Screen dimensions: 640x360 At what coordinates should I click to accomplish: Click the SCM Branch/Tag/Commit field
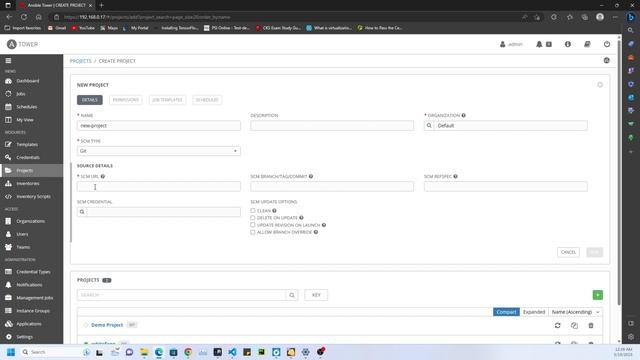(332, 187)
